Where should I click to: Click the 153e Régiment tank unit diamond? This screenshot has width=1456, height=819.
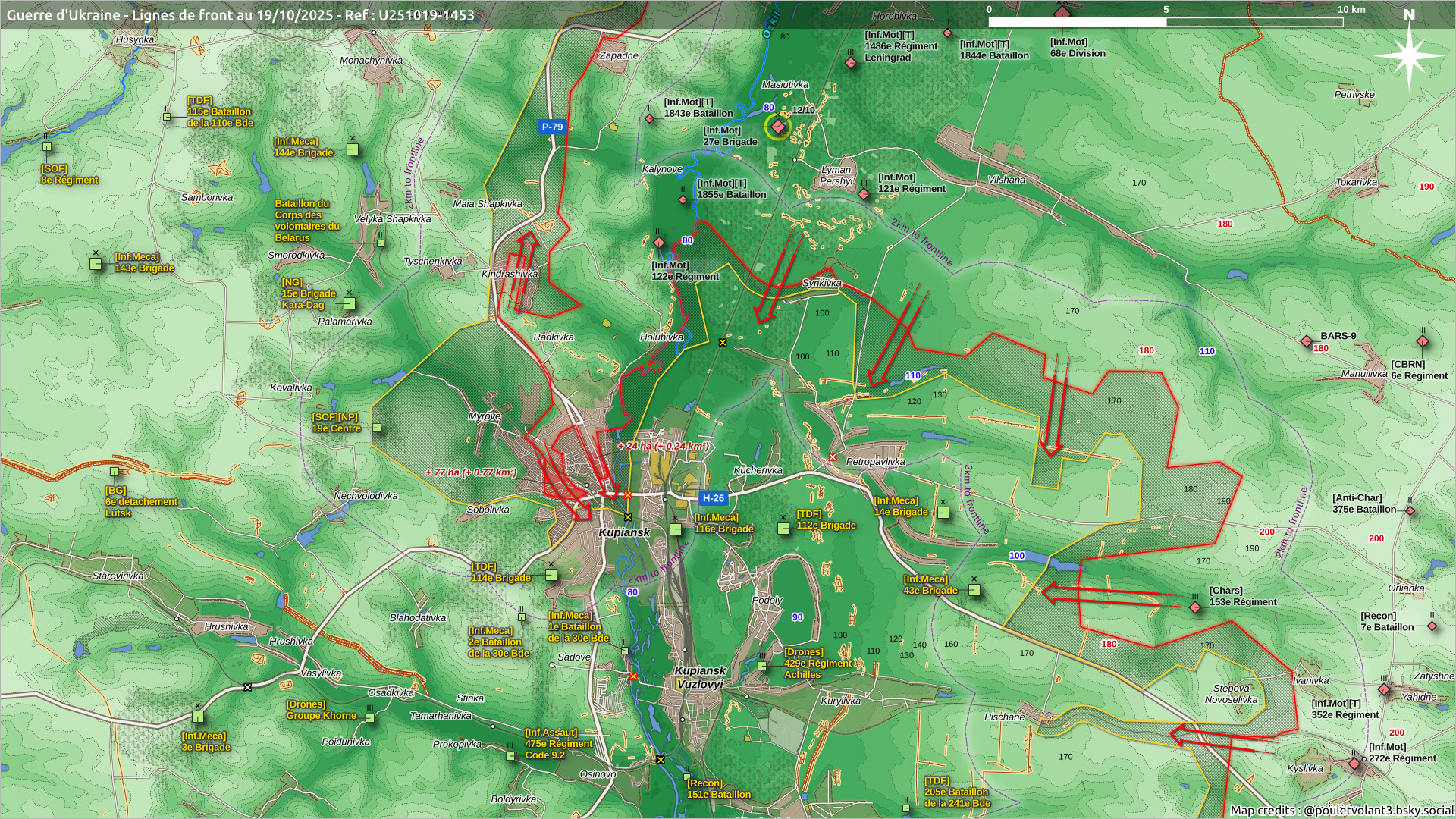tap(1195, 607)
